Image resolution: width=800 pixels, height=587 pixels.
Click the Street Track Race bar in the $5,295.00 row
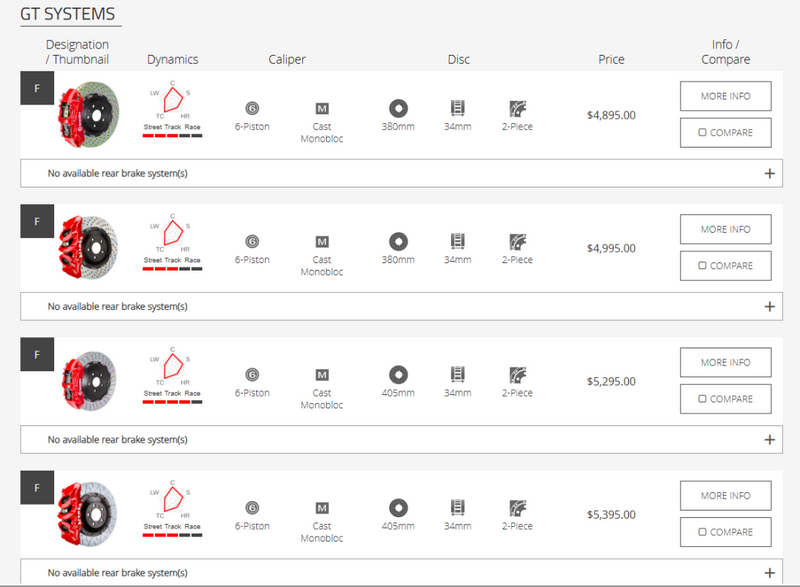pyautogui.click(x=172, y=400)
